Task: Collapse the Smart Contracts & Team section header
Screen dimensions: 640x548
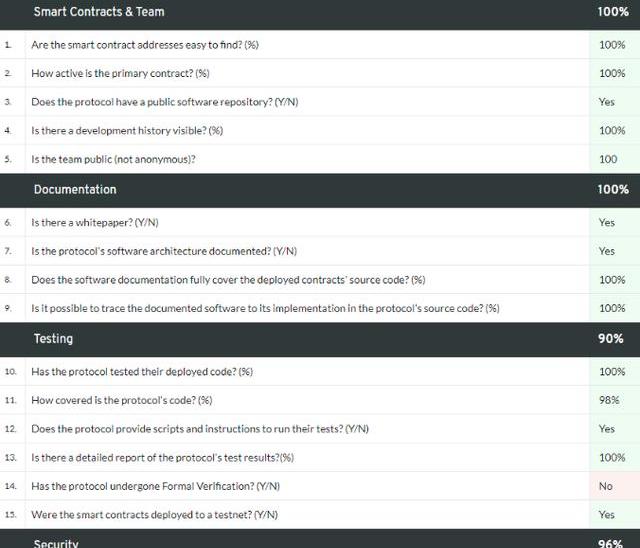Action: coord(99,12)
